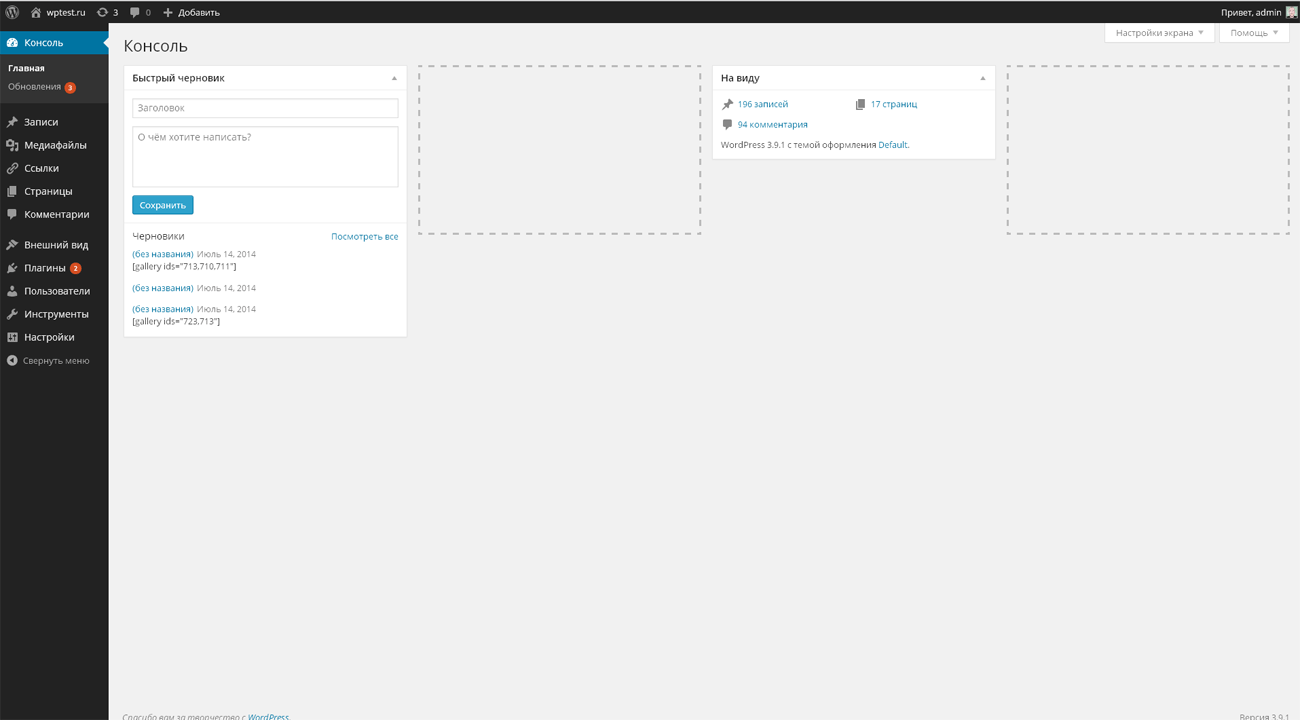Click the Default theme link
Viewport: 1300px width, 720px height.
click(893, 145)
